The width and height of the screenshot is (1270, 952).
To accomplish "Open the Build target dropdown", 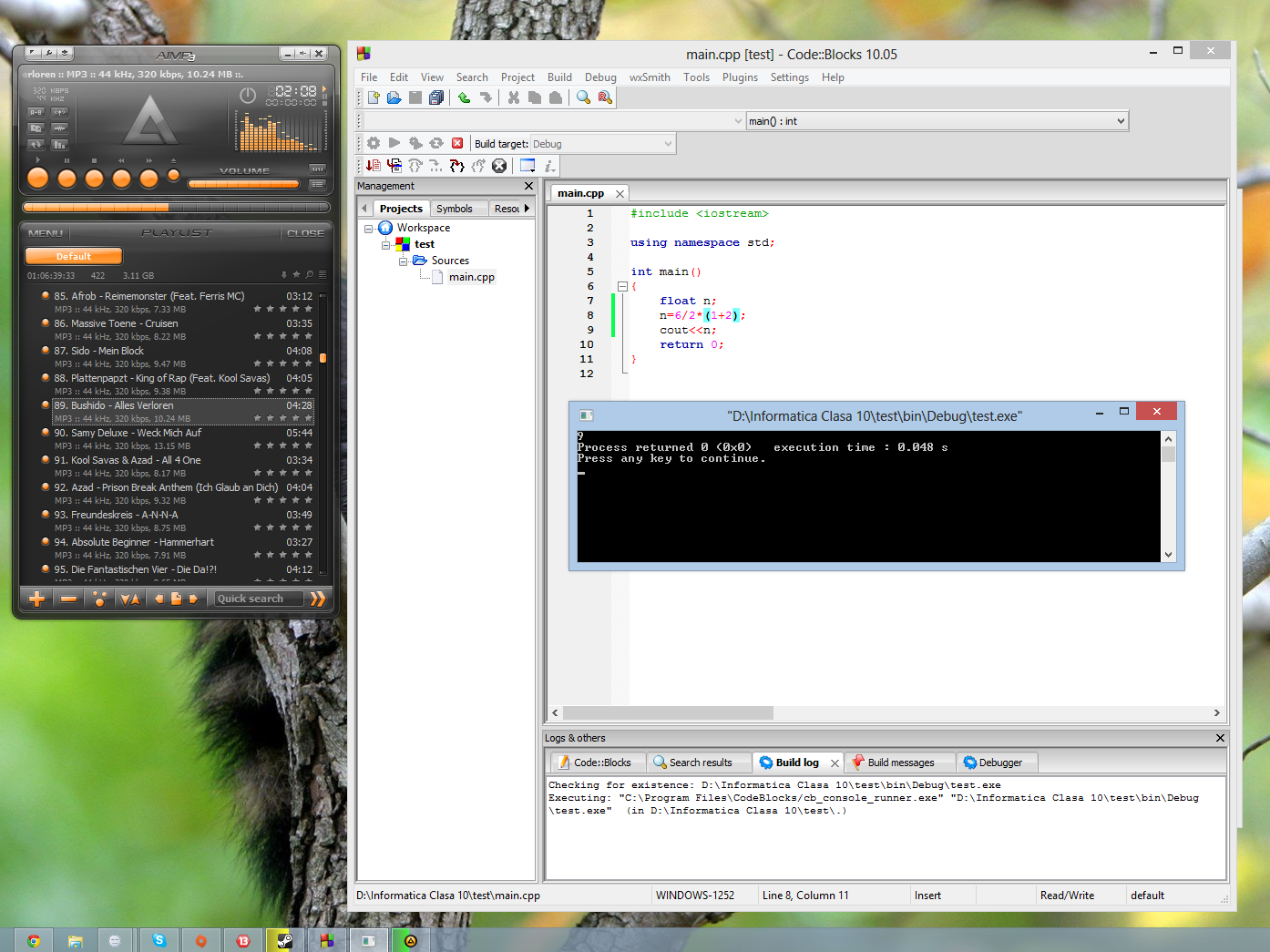I will coord(667,144).
